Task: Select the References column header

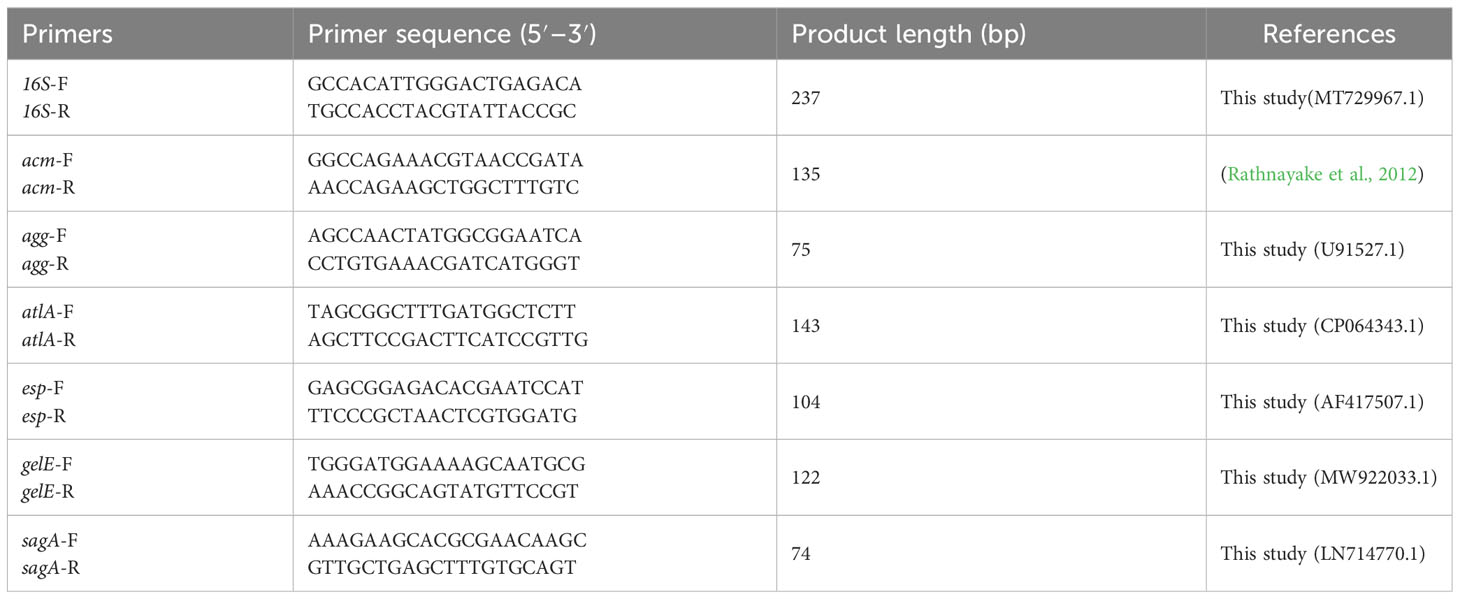Action: (x=1329, y=34)
